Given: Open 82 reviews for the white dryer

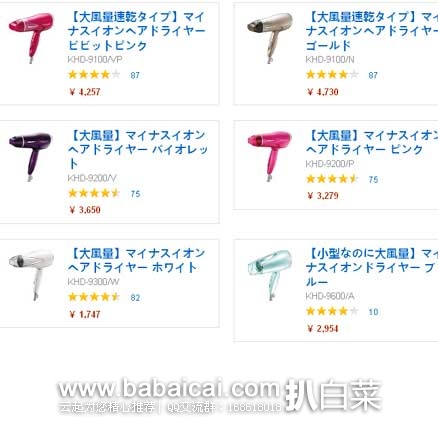Looking at the screenshot, I should pyautogui.click(x=135, y=298).
